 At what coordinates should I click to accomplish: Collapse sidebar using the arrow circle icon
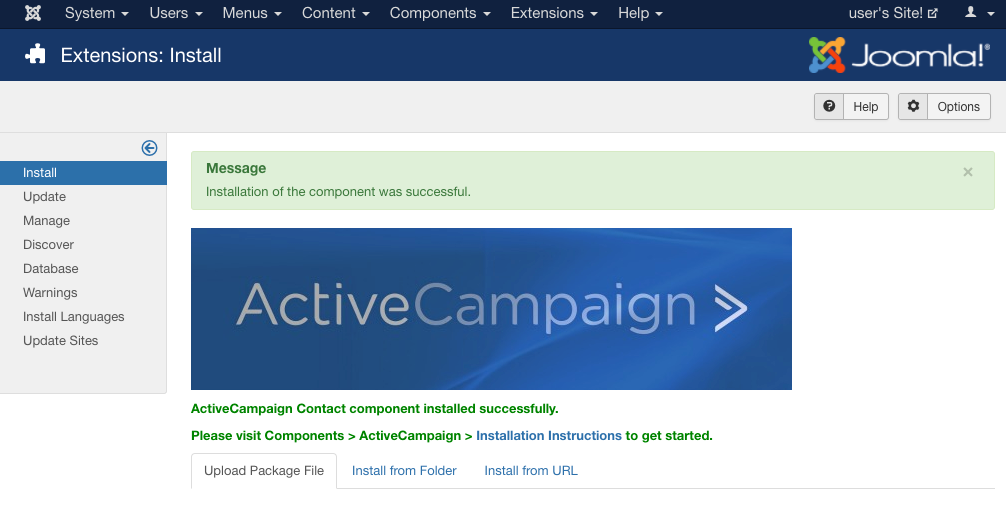(149, 148)
